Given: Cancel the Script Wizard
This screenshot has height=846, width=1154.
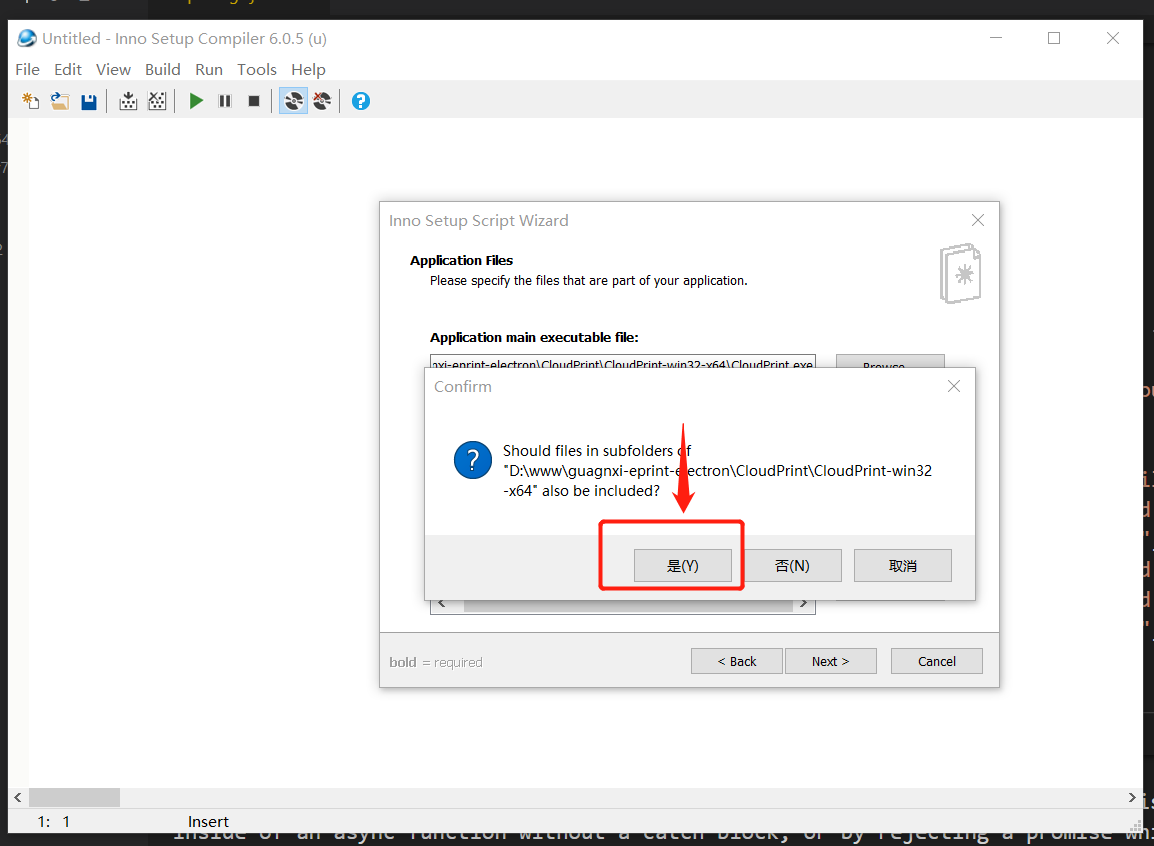Looking at the screenshot, I should tap(937, 661).
